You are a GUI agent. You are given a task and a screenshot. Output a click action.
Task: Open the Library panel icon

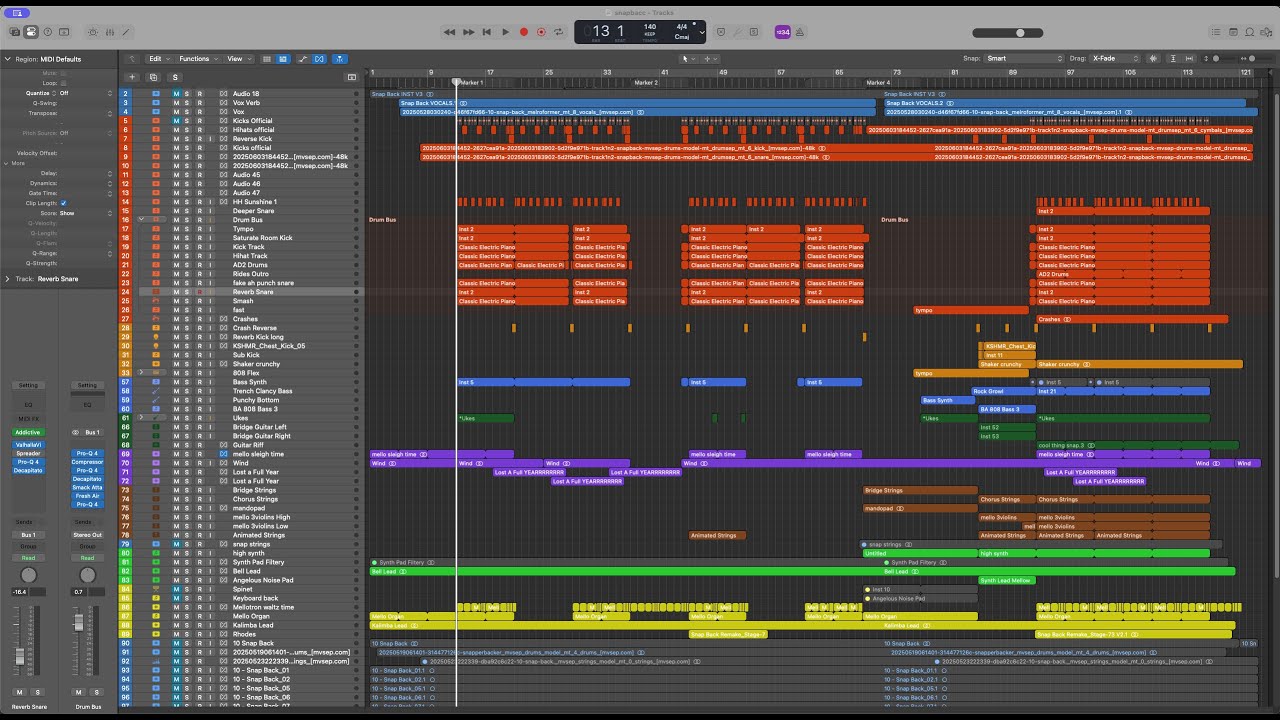[x=13, y=32]
